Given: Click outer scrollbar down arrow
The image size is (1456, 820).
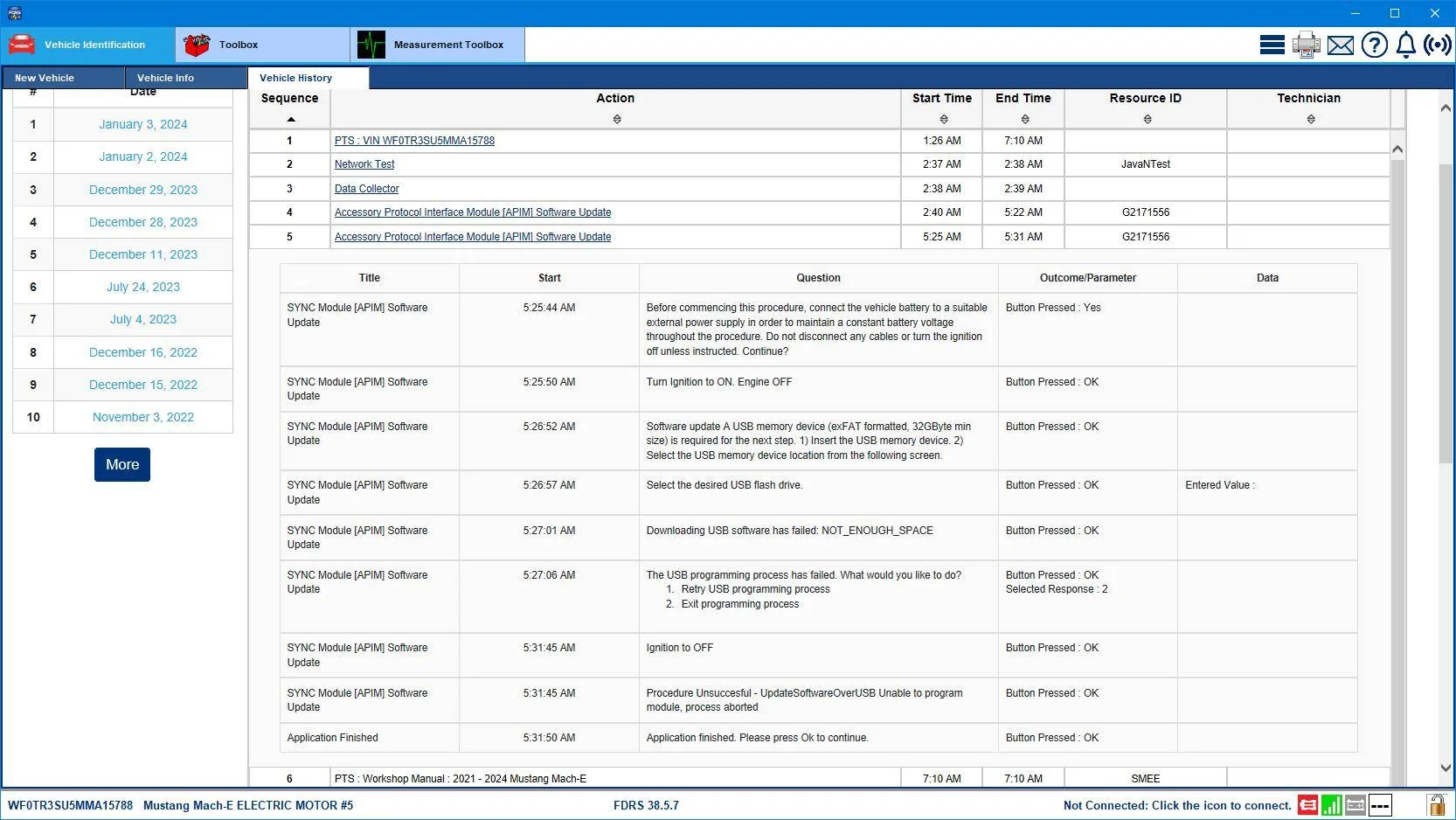Looking at the screenshot, I should [x=1446, y=768].
